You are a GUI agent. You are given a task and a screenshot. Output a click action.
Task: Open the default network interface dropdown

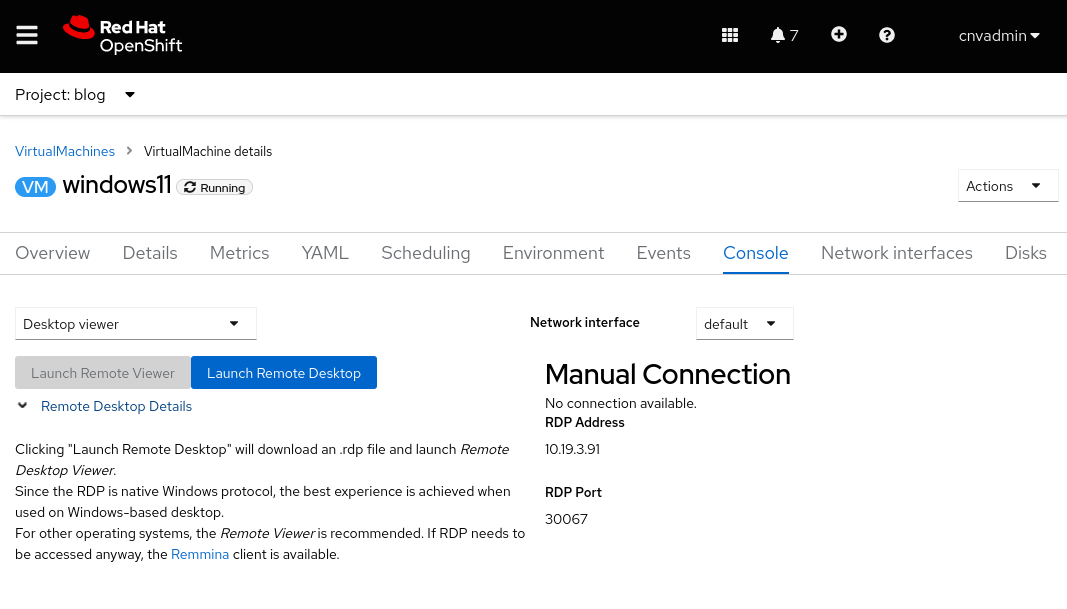[x=744, y=324]
